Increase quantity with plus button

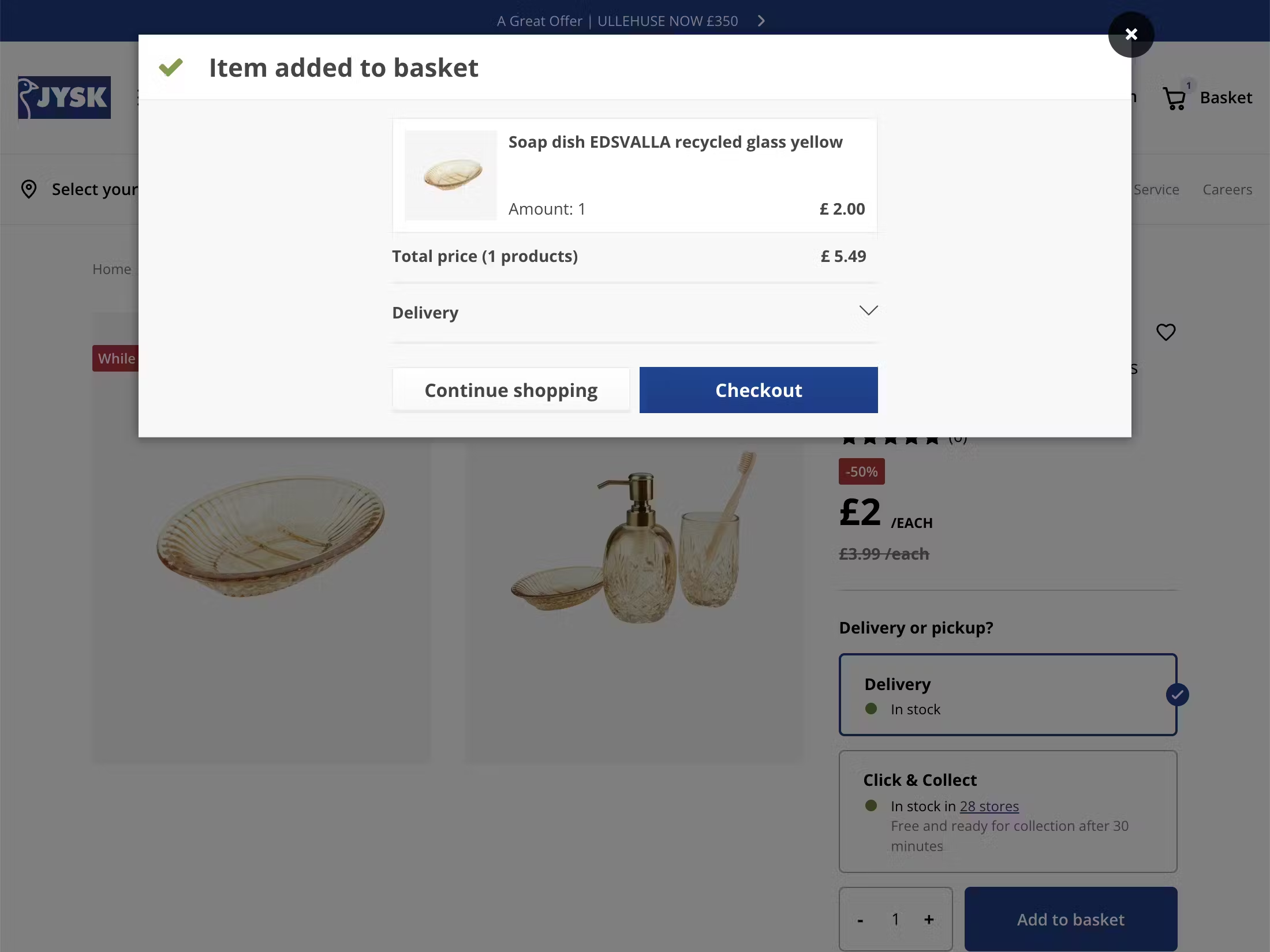point(929,919)
